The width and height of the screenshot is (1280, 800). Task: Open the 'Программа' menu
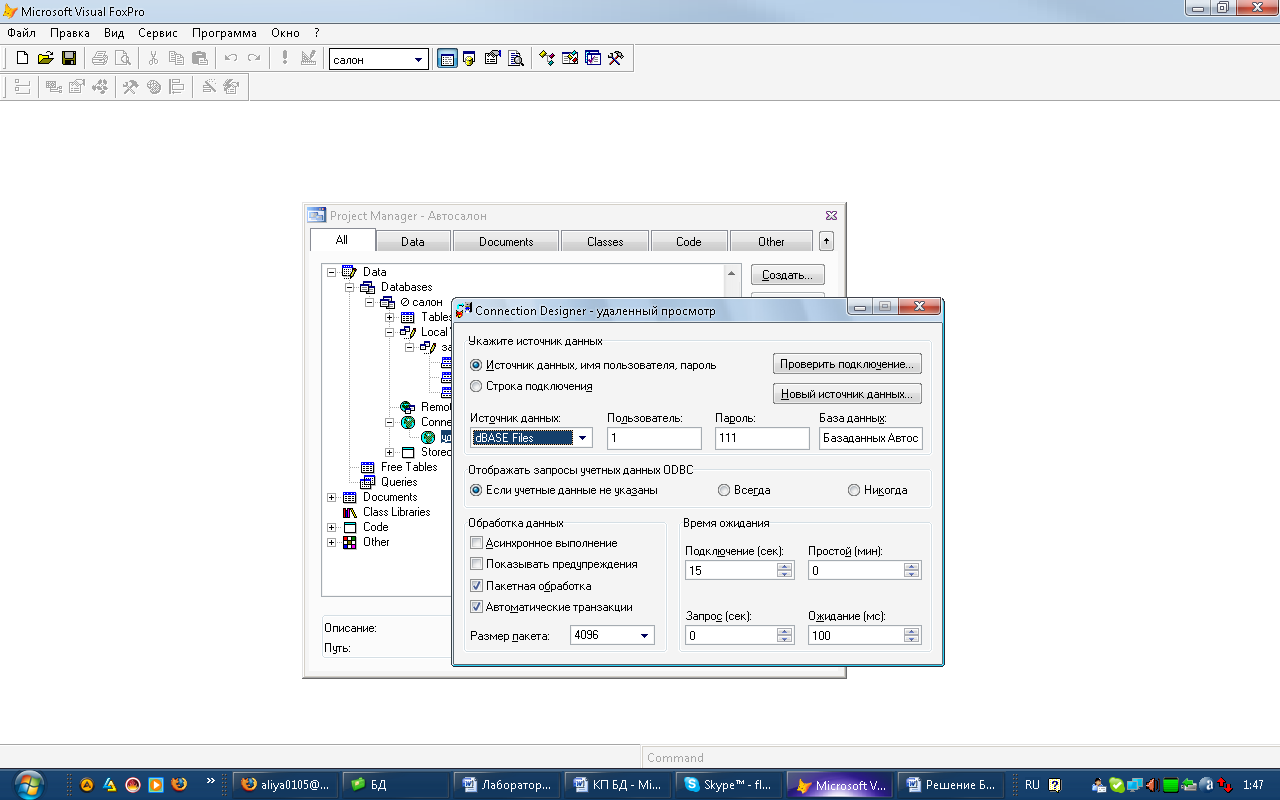pos(224,33)
